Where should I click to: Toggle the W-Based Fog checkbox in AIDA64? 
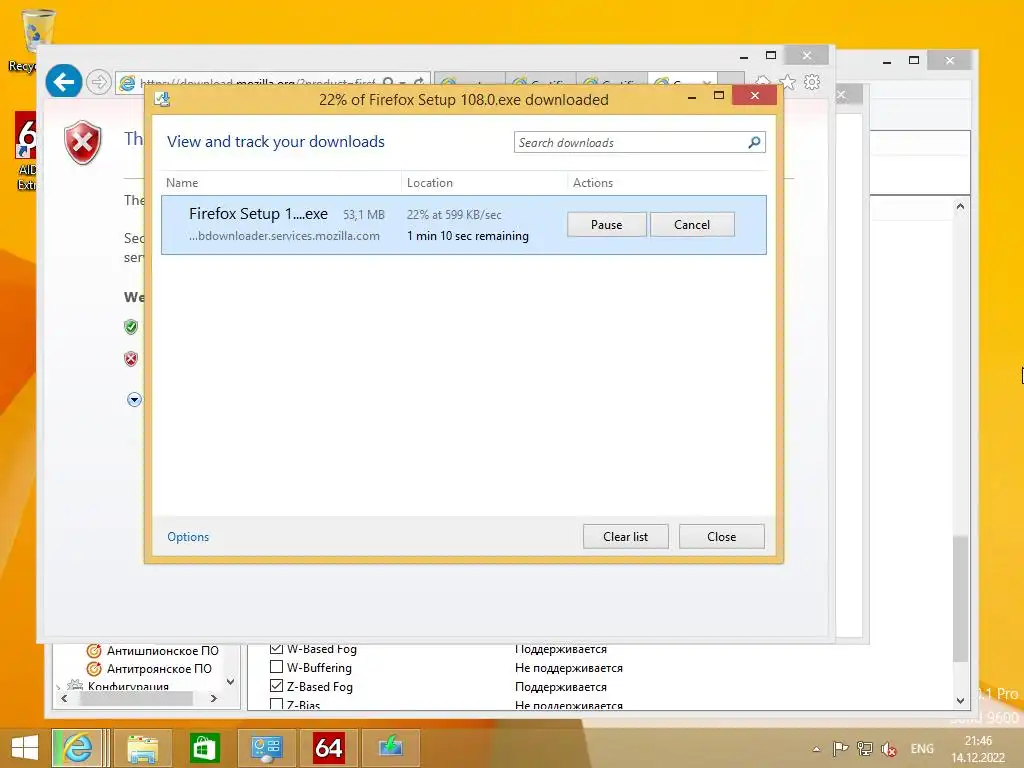click(x=276, y=648)
